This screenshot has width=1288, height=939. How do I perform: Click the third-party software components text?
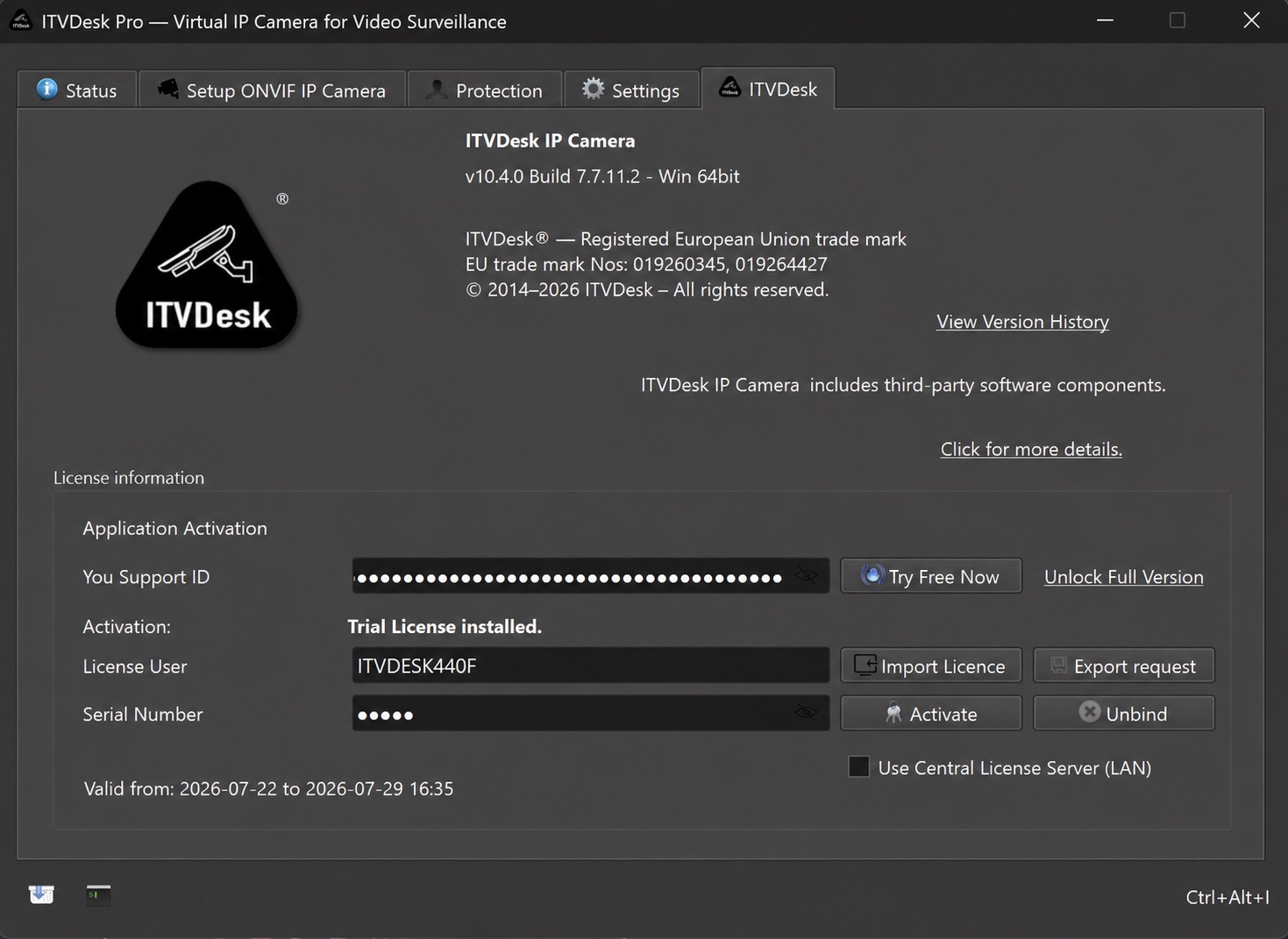(903, 385)
